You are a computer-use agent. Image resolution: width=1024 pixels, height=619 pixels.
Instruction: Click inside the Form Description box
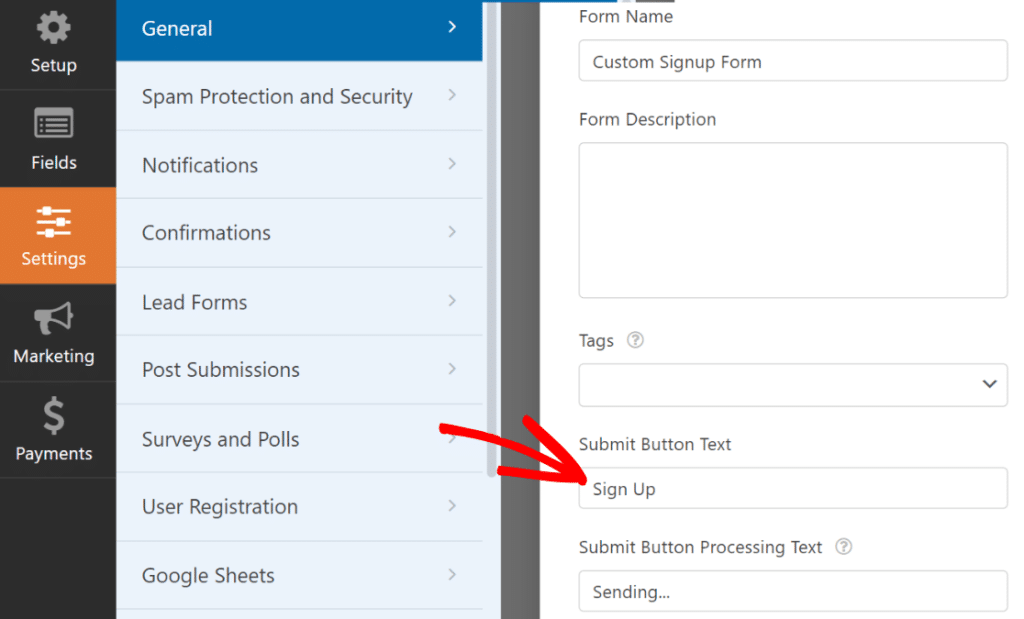tap(792, 219)
